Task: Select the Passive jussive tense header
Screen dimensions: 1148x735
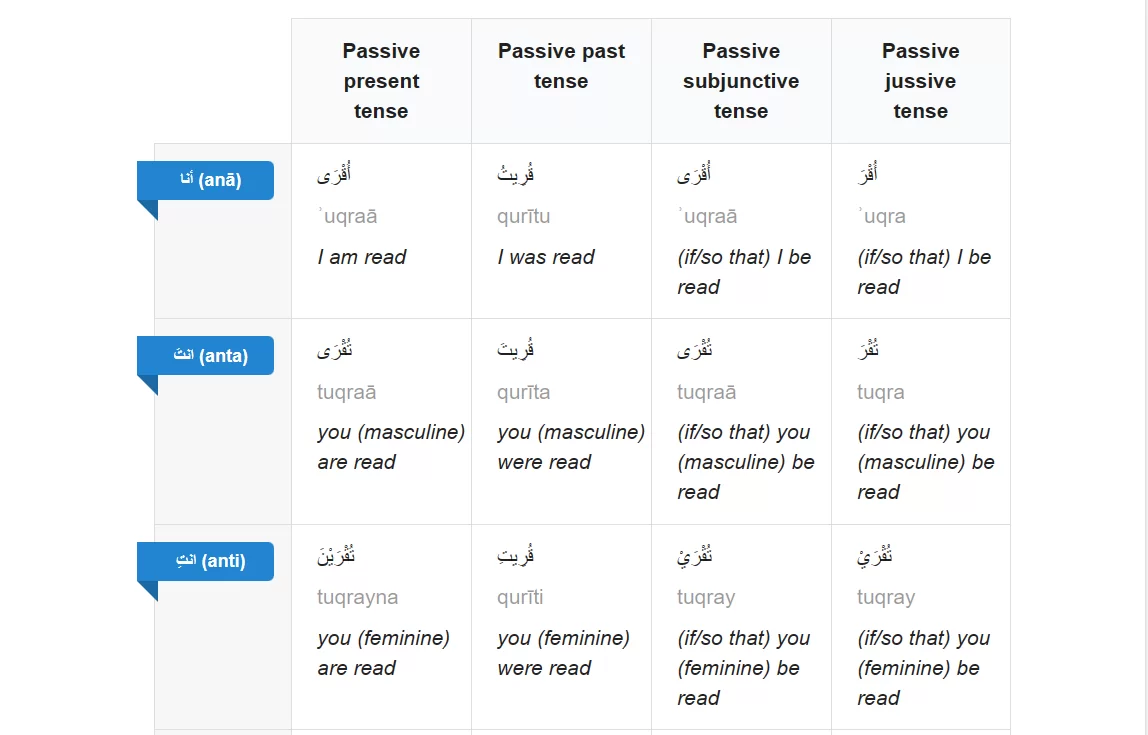Action: (x=920, y=81)
